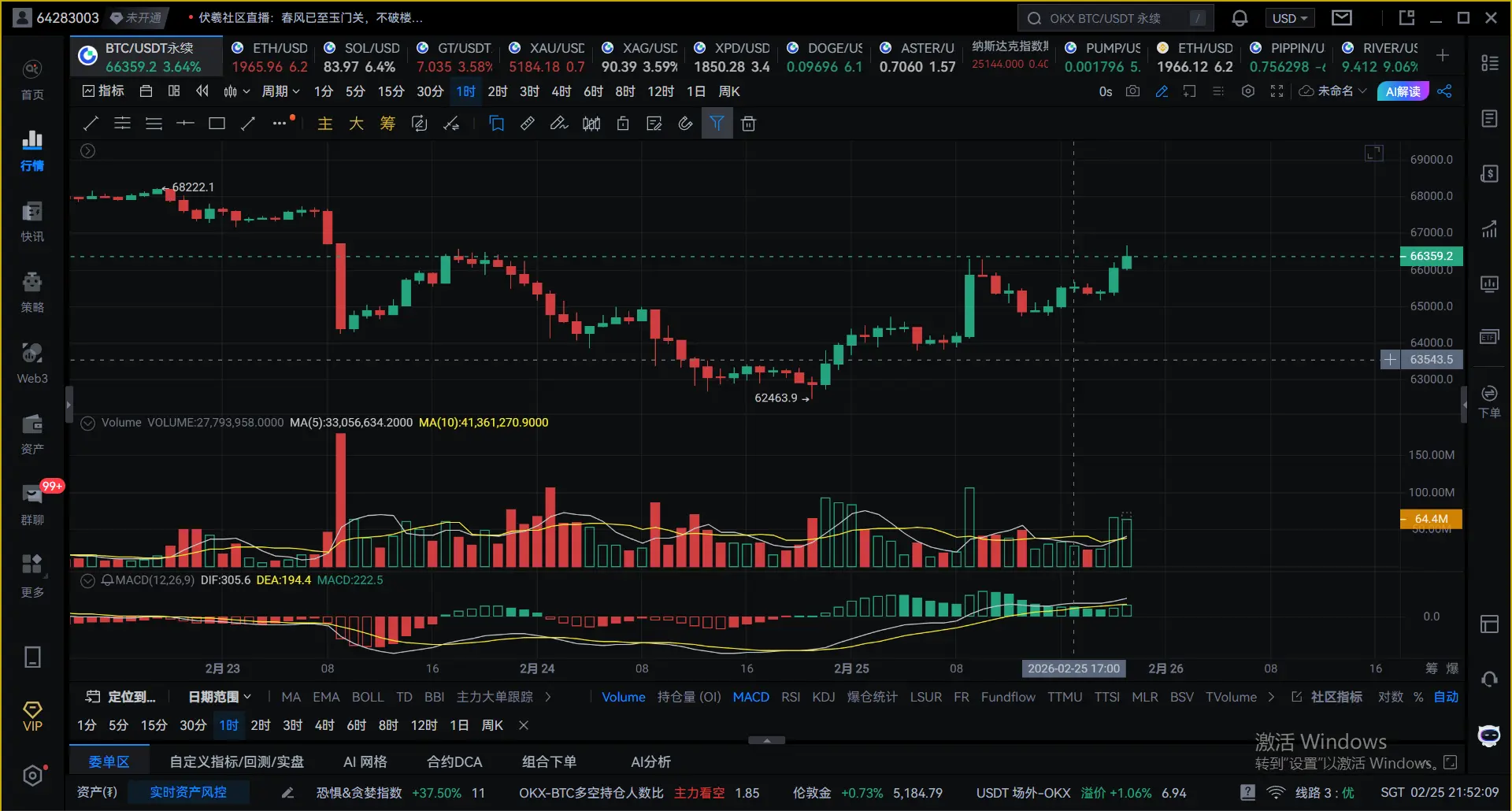
Task: Expand more sub-indicators arrow after TVolume
Action: point(1271,697)
